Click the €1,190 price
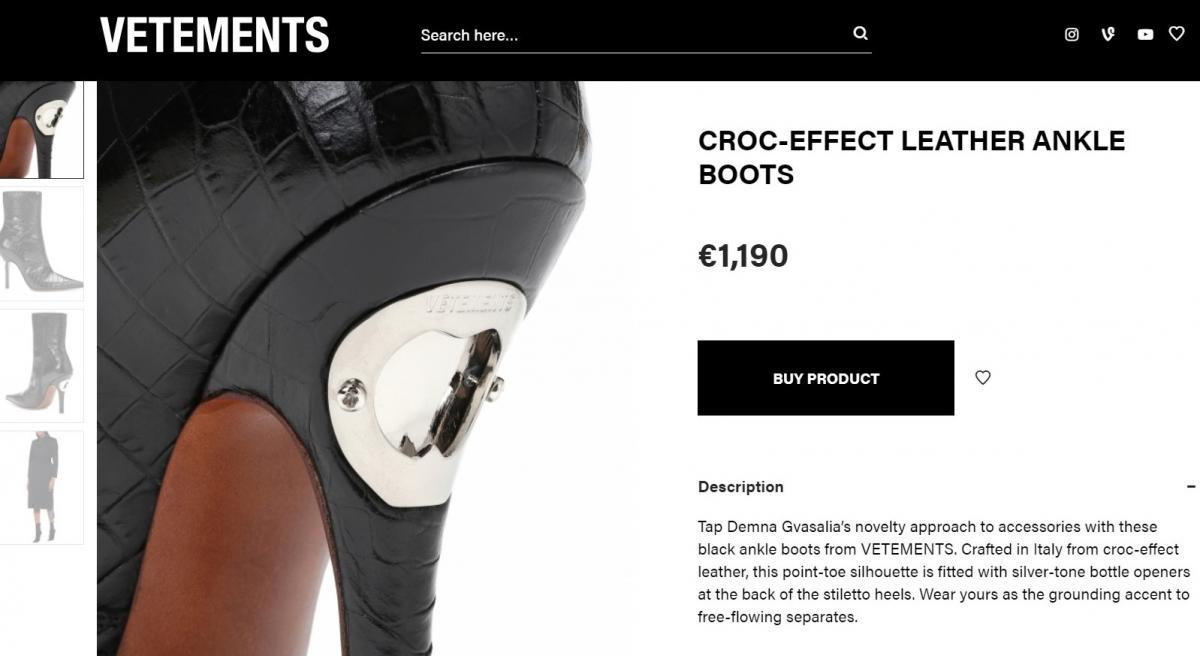1200x656 pixels. click(743, 257)
